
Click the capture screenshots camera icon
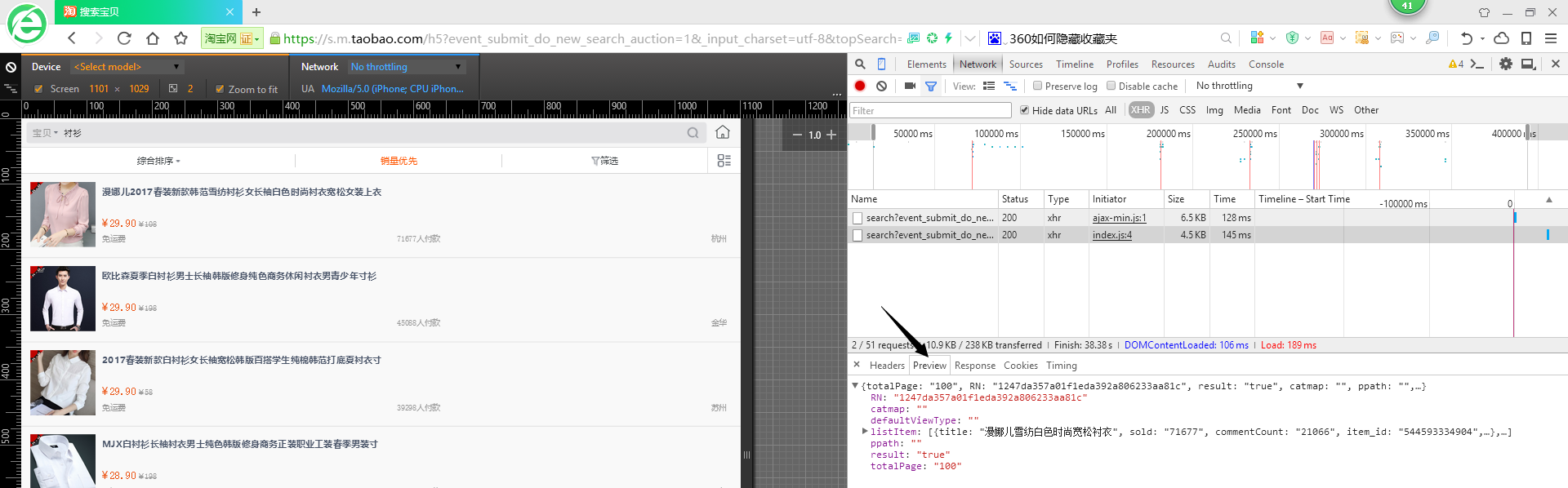click(909, 86)
